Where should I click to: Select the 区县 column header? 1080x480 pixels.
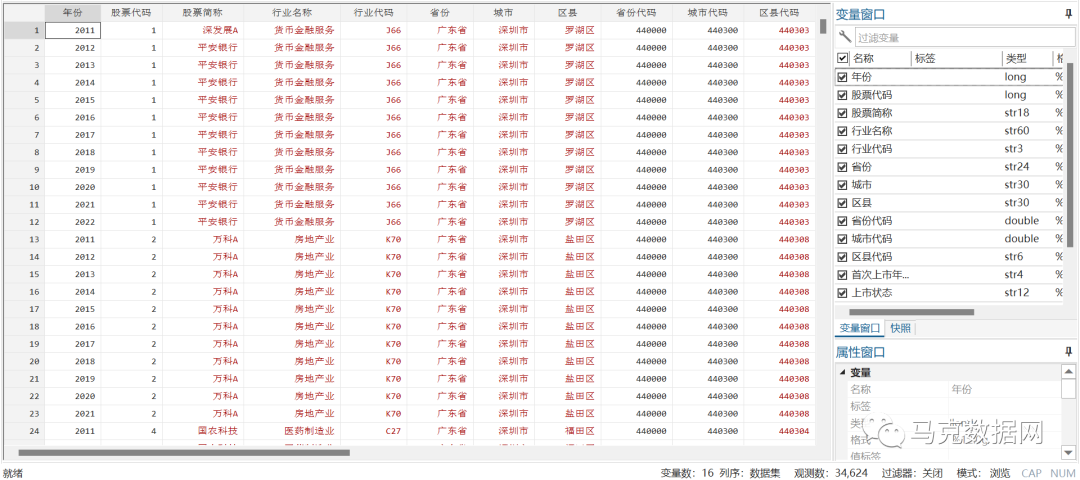click(x=566, y=13)
